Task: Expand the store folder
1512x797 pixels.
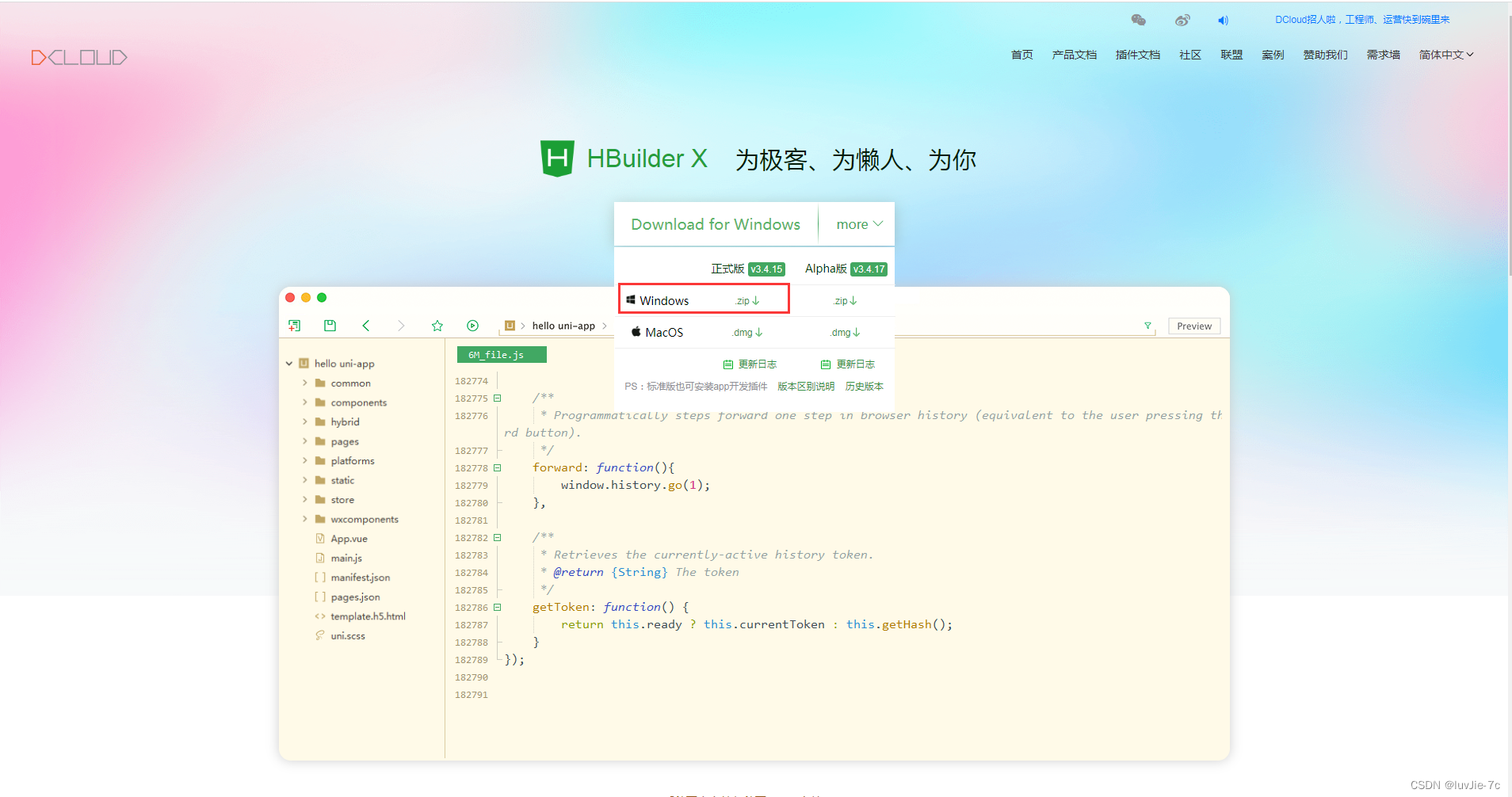Action: [305, 500]
